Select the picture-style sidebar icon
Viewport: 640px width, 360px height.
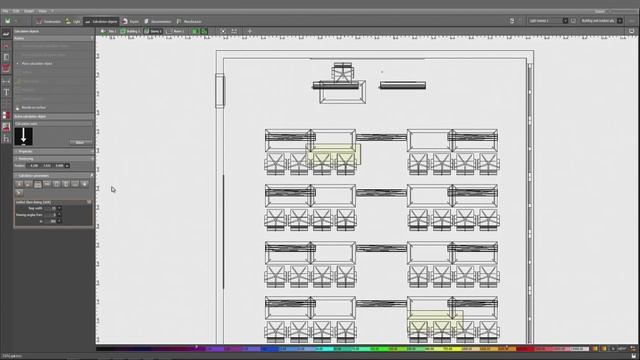pos(6,127)
